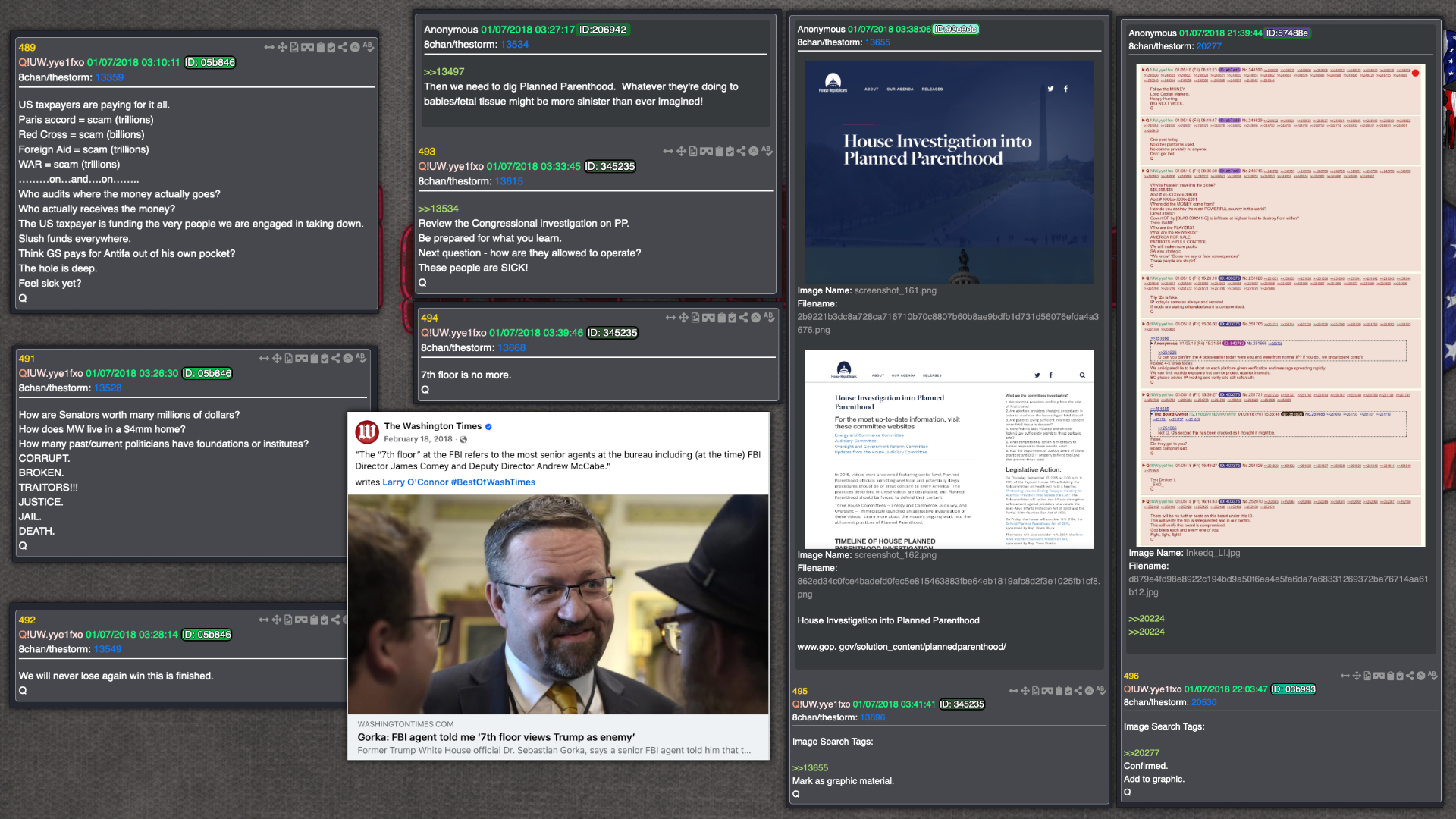Click the AB spellcheck icon on post 496
Screen dimensions: 1456x819
pyautogui.click(x=1433, y=676)
